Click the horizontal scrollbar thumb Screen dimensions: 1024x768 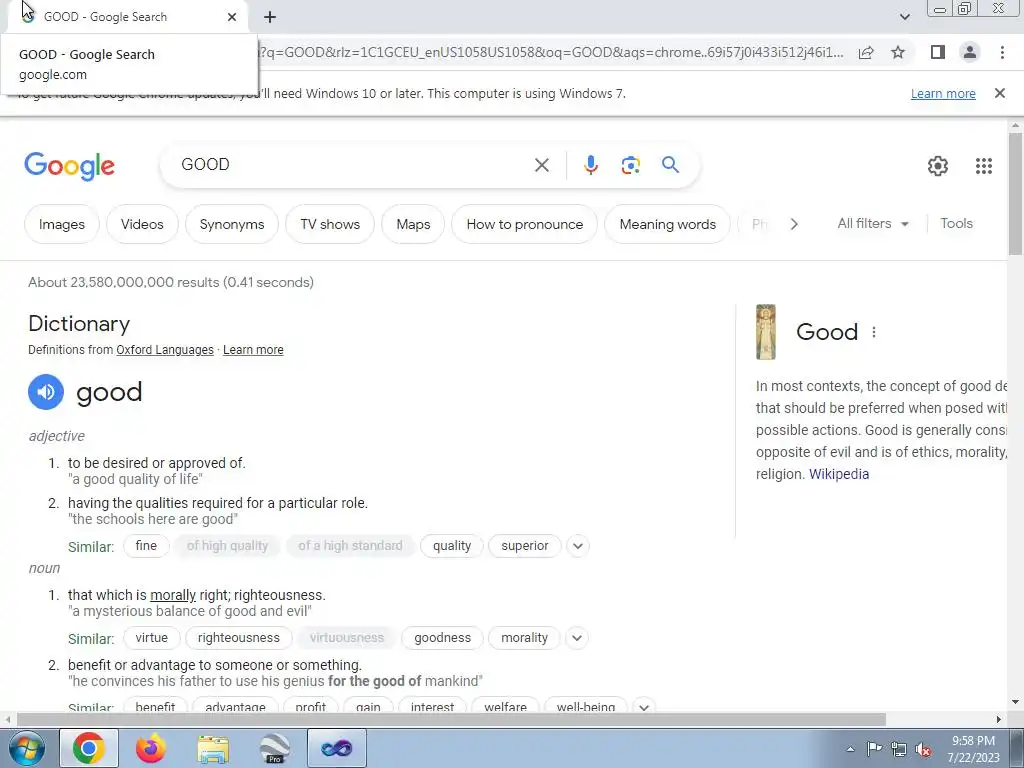tap(451, 720)
